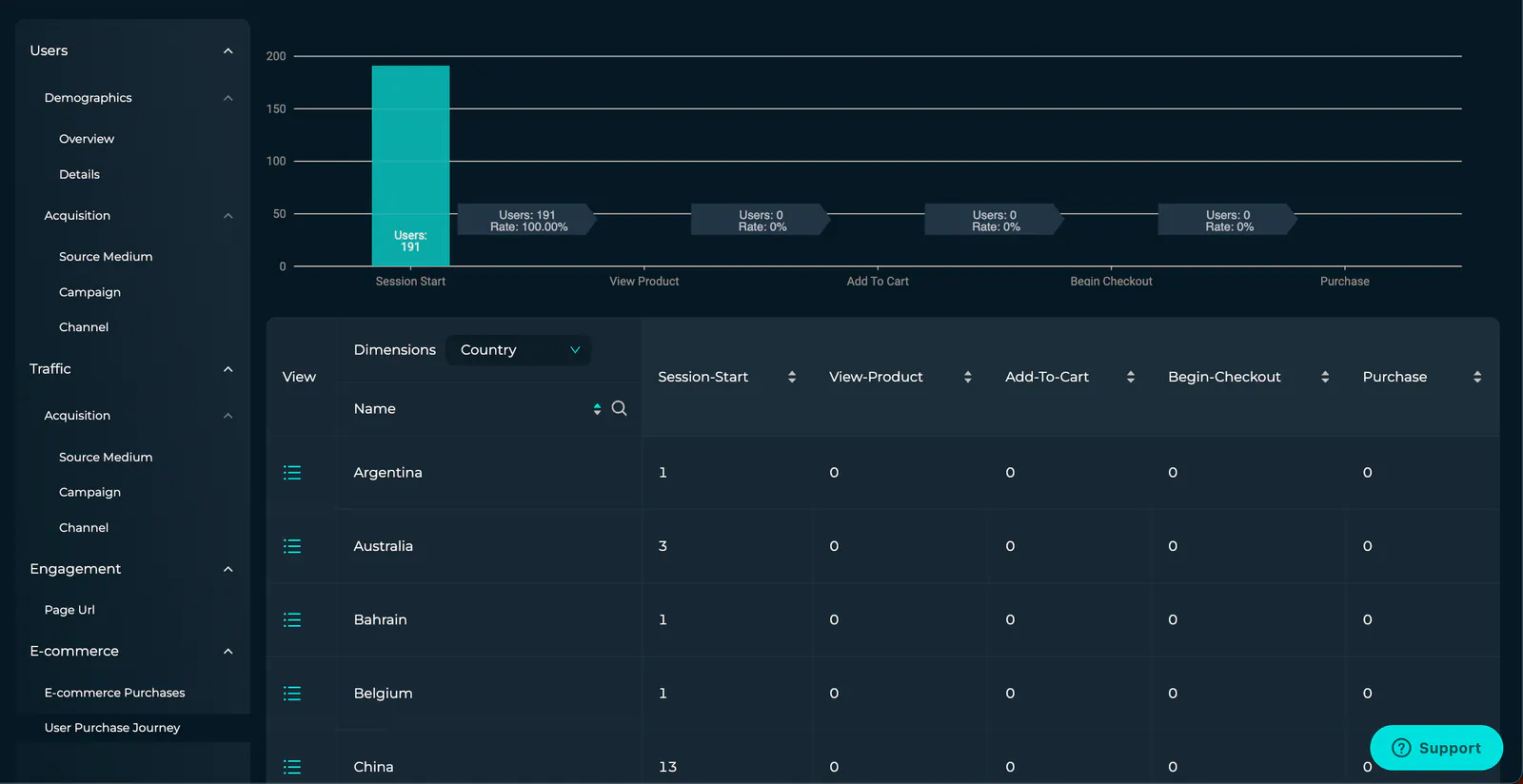Screen dimensions: 1523x784
Task: Sort by the Add-To-Cart column arrows
Action: coord(1131,377)
